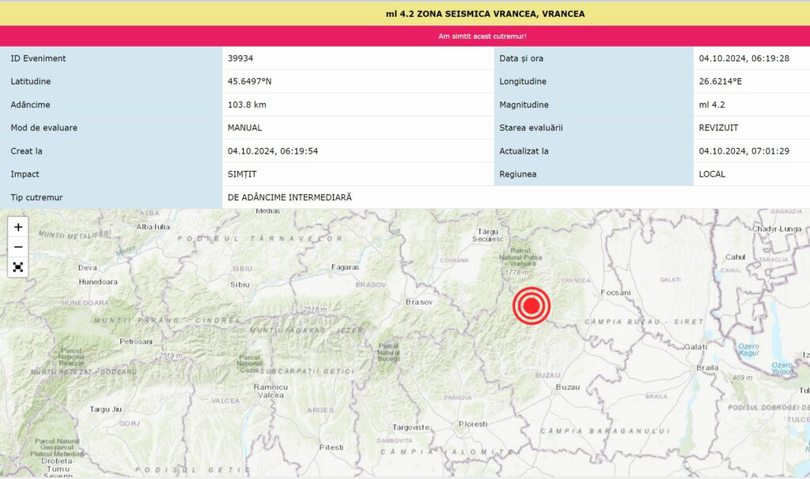Click the date and time value 06:19:28
This screenshot has height=479, width=810.
744,59
